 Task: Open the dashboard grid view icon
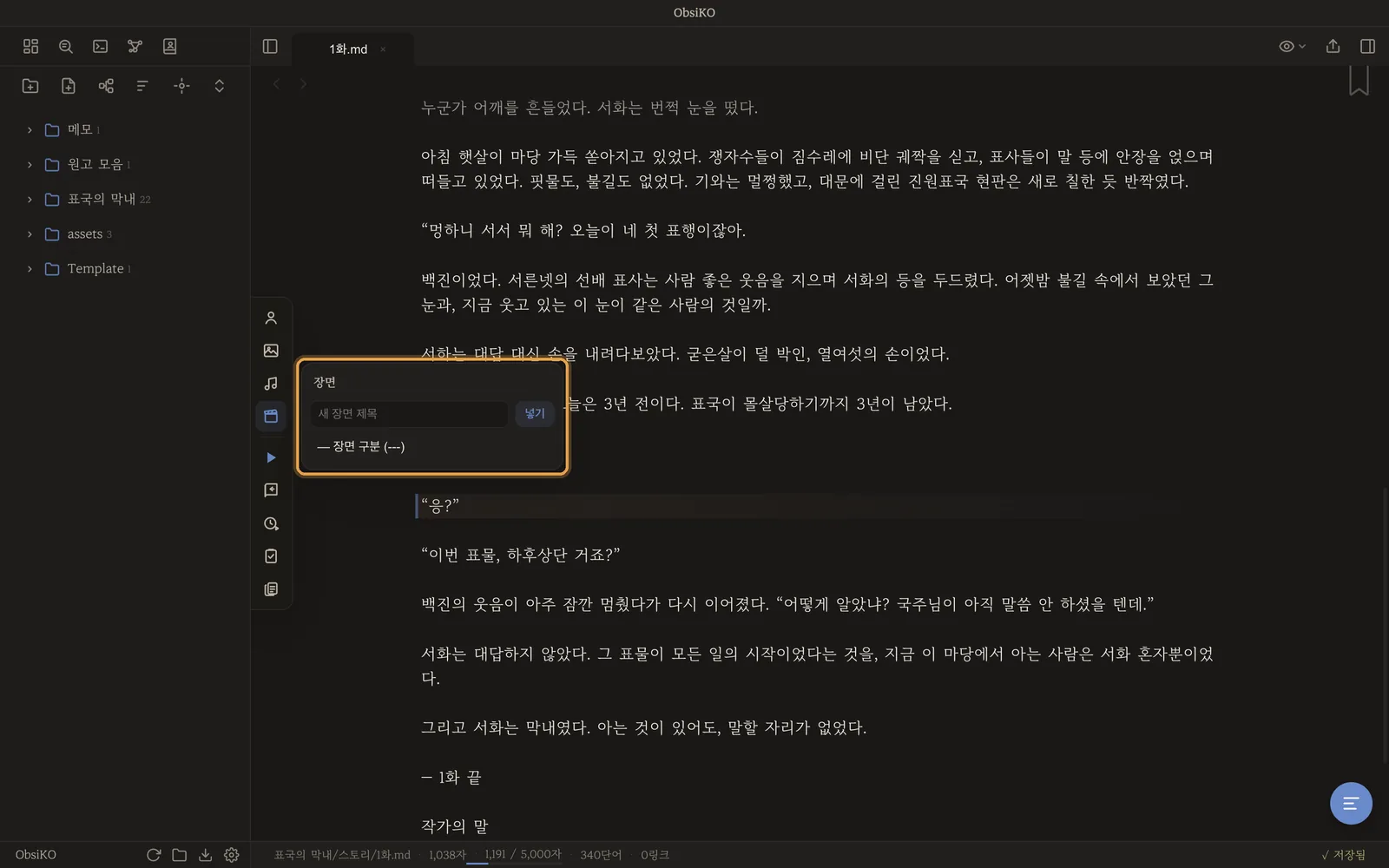pyautogui.click(x=30, y=46)
